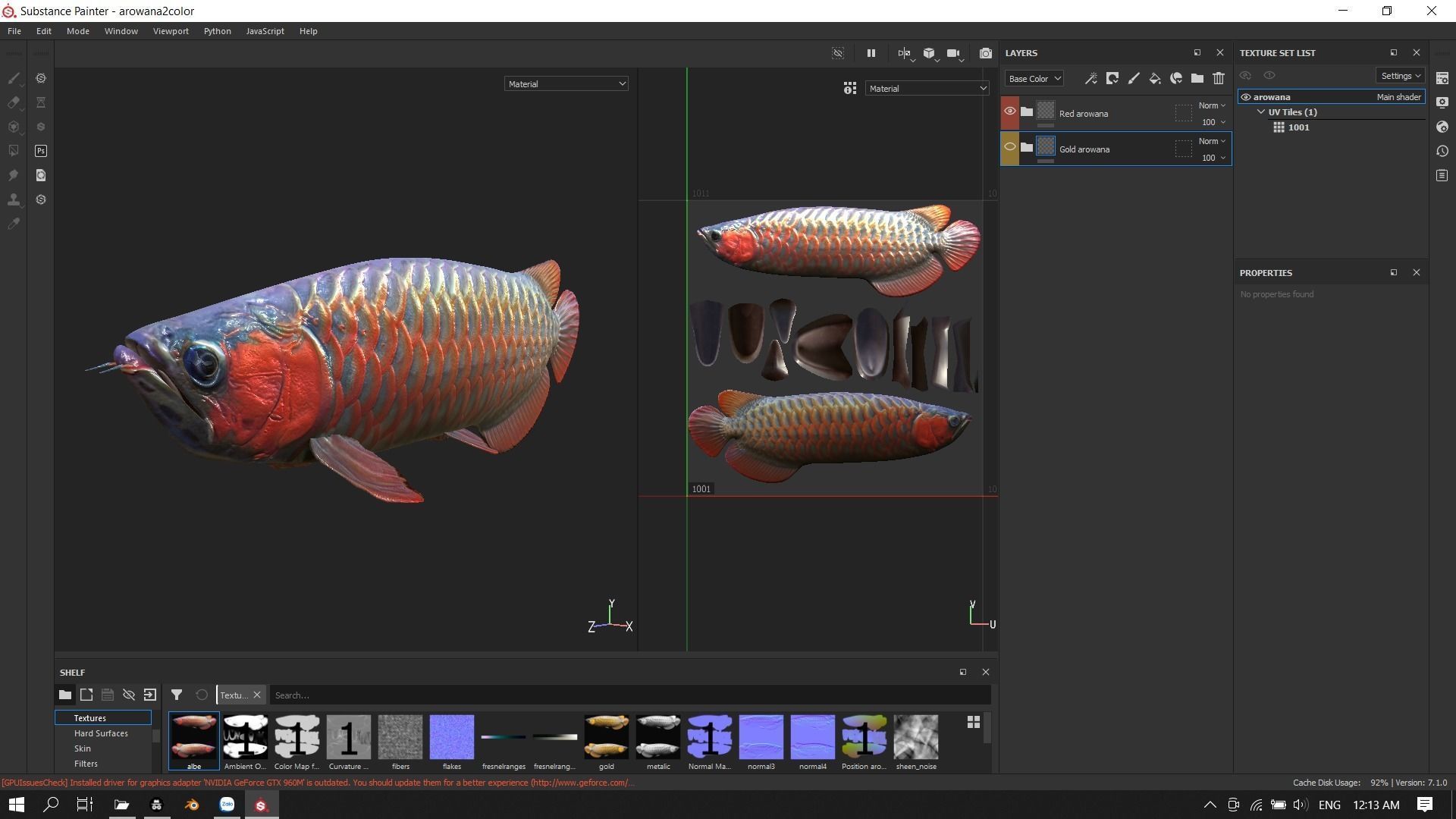
Task: Click the shelf filter funnel icon
Action: click(x=177, y=695)
